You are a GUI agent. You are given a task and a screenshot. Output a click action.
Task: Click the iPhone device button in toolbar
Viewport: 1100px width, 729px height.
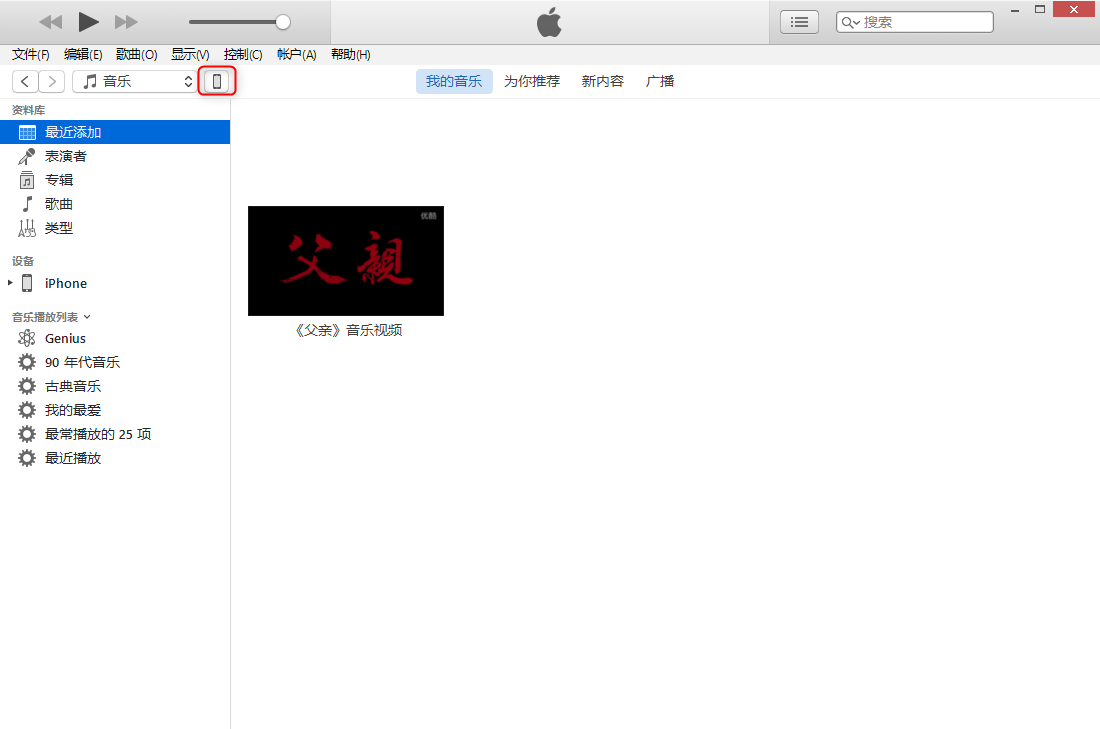pyautogui.click(x=217, y=81)
